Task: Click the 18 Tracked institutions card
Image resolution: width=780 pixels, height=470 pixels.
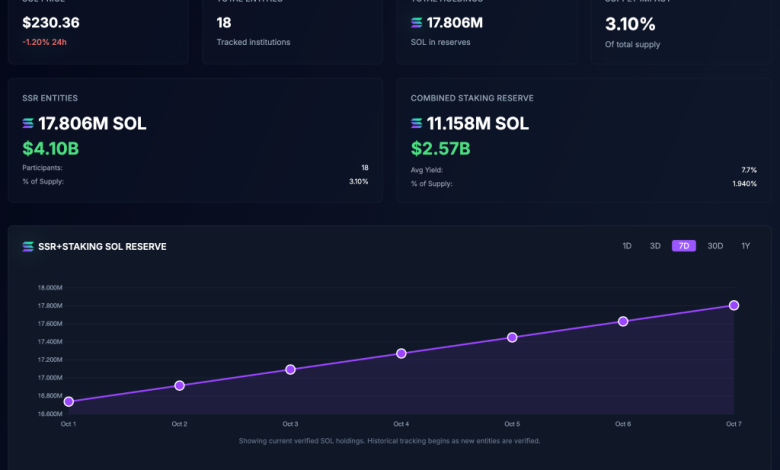Action: [291, 30]
